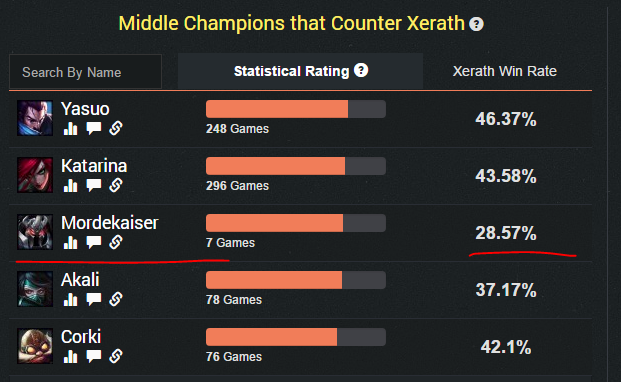Open Akali's link chain icon
This screenshot has width=621, height=382.
[x=116, y=299]
